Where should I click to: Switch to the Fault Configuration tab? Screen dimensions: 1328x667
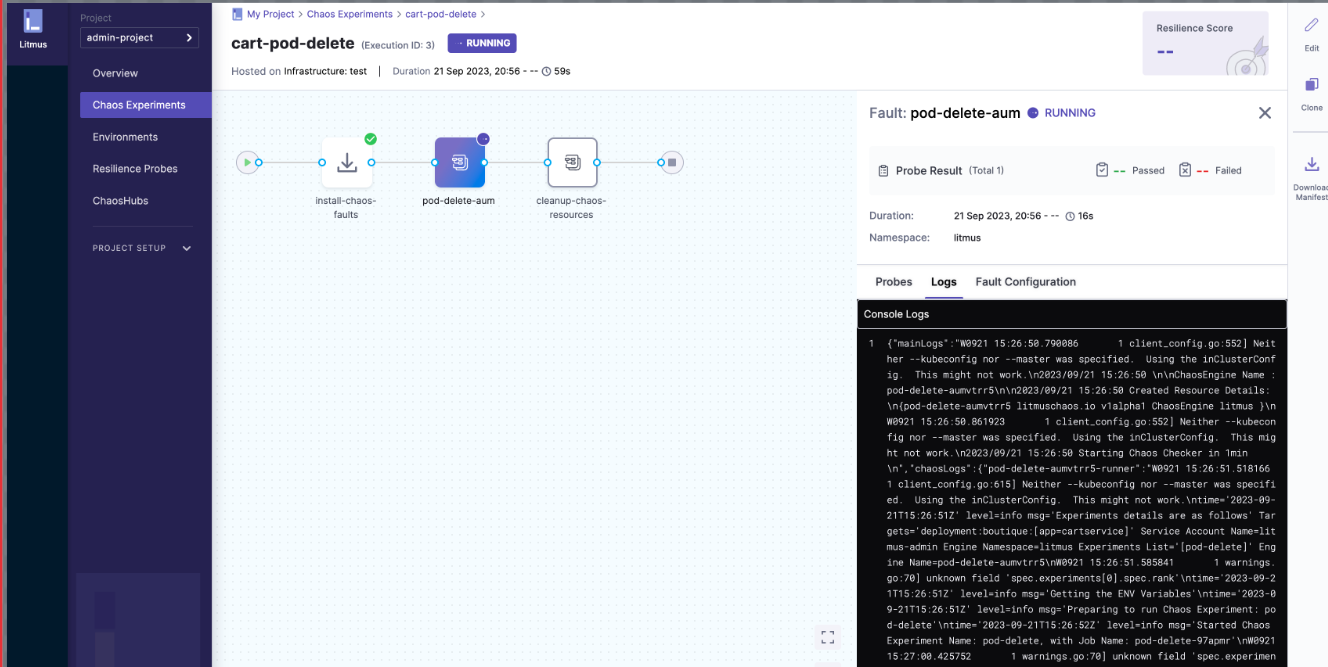[1025, 282]
